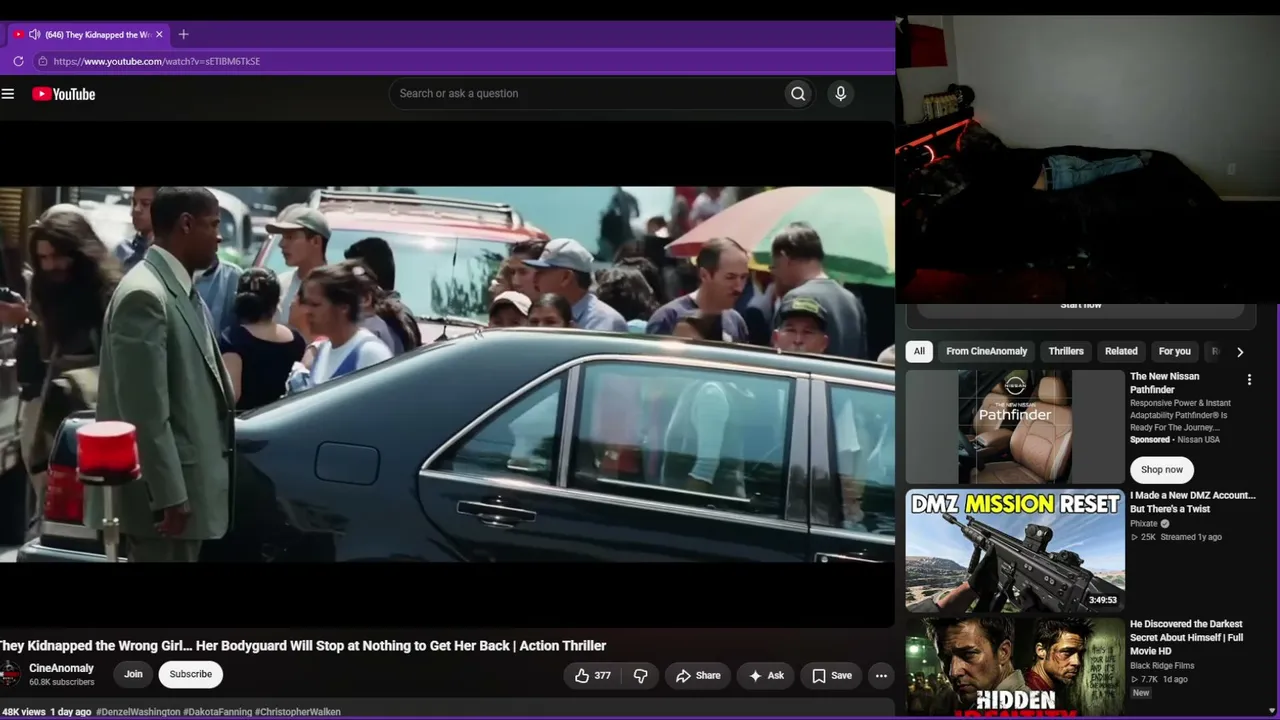Show more filter chips with the arrow
This screenshot has width=1280, height=720.
tap(1240, 352)
